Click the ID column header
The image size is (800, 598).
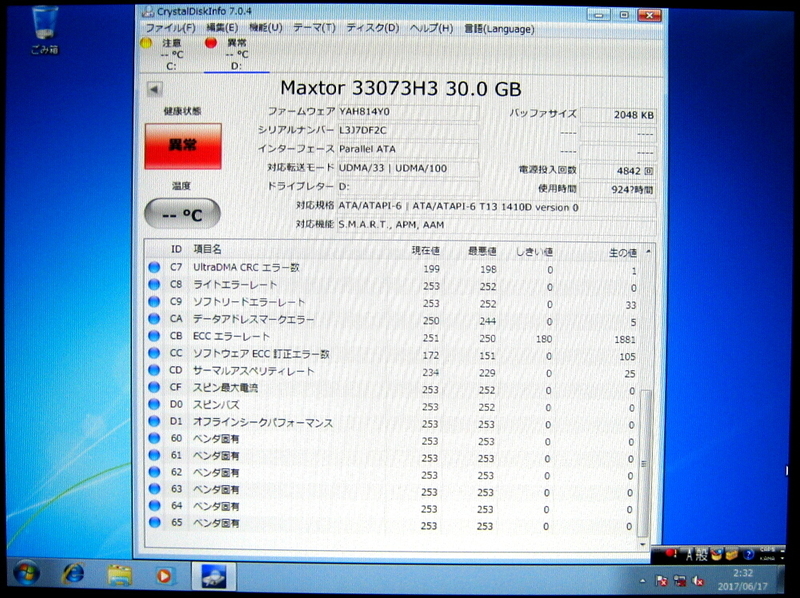(x=176, y=249)
